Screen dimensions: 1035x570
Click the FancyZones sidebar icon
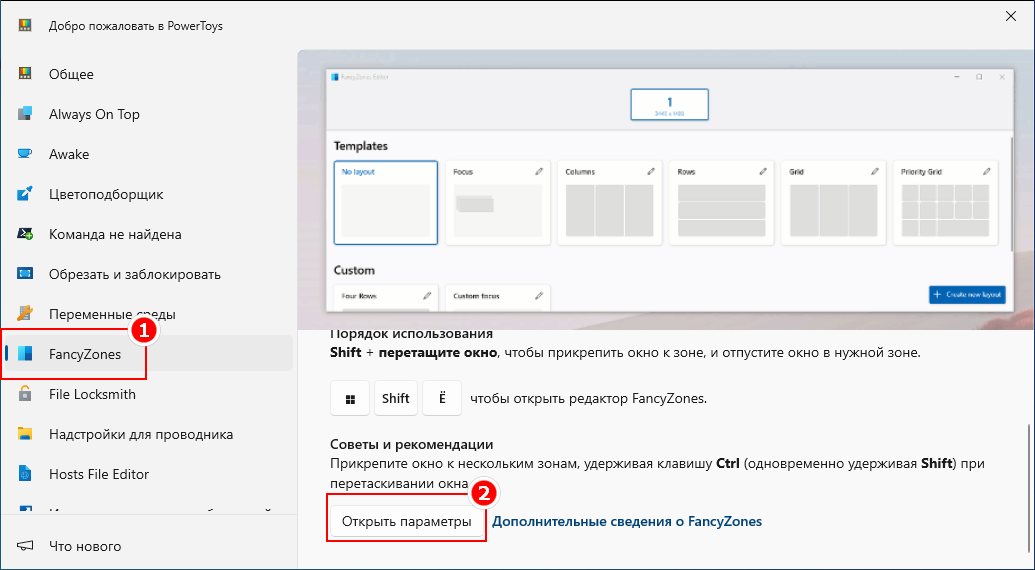click(25, 354)
